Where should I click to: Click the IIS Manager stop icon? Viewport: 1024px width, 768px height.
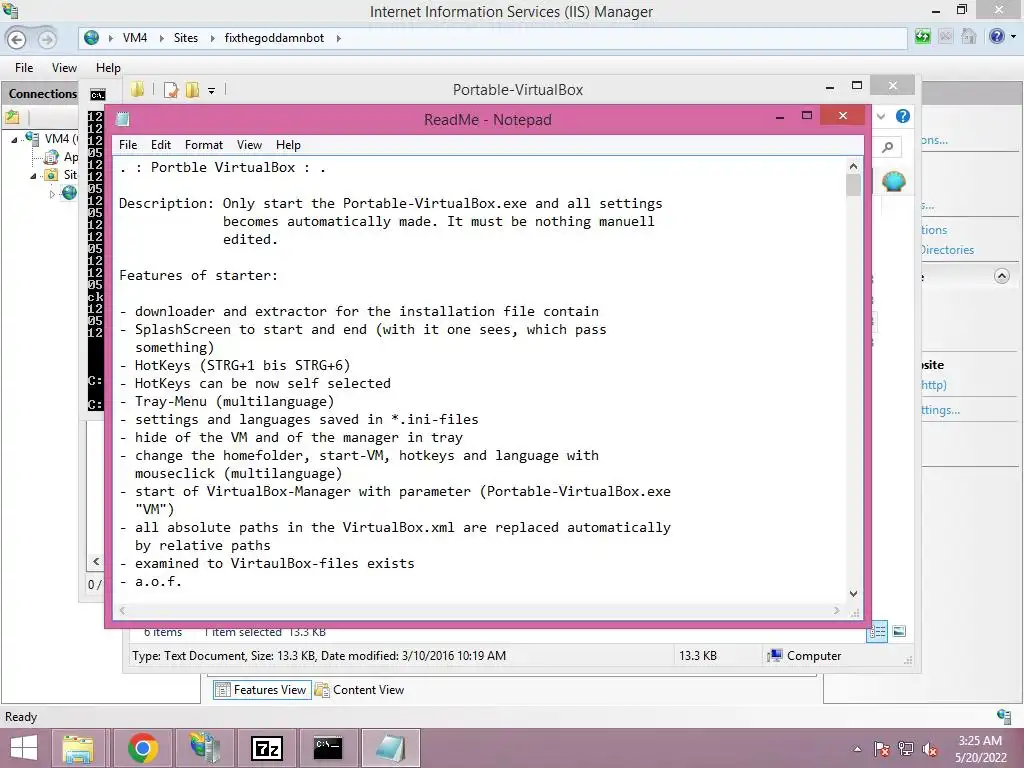945,37
